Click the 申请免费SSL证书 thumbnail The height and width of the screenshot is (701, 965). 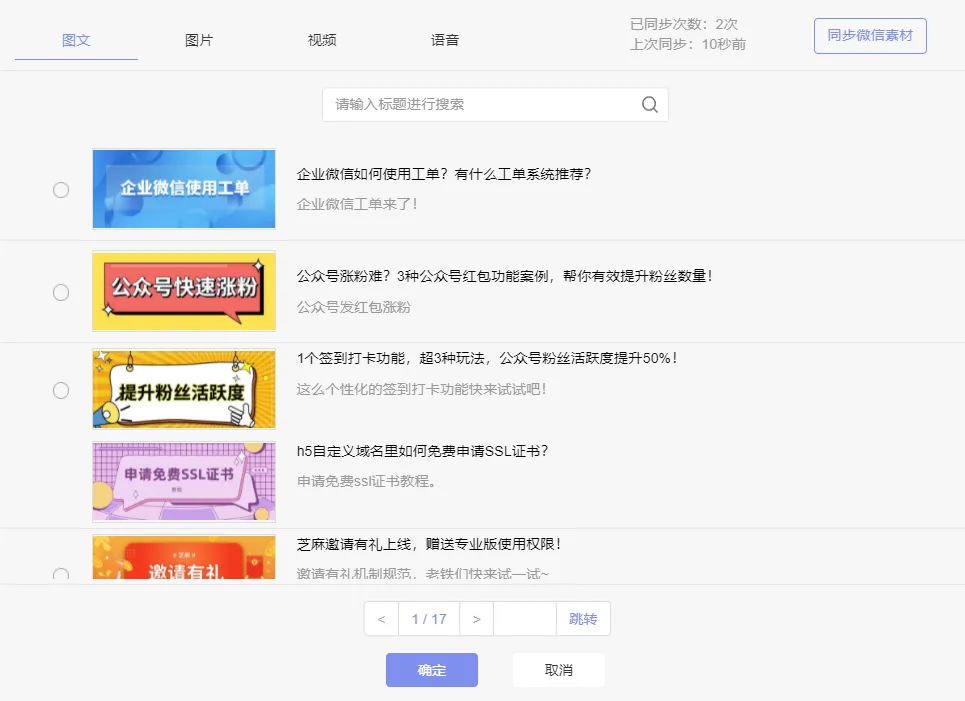coord(184,482)
